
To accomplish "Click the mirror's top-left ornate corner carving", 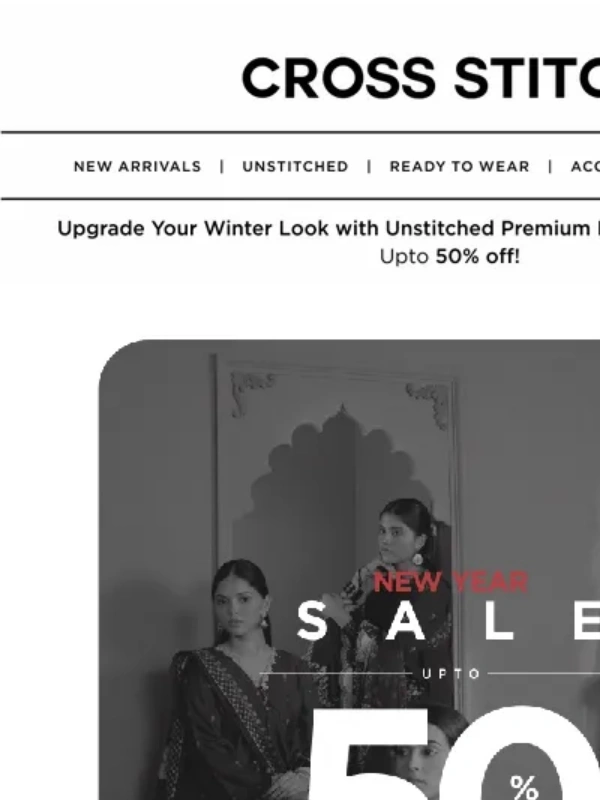I will pos(250,390).
